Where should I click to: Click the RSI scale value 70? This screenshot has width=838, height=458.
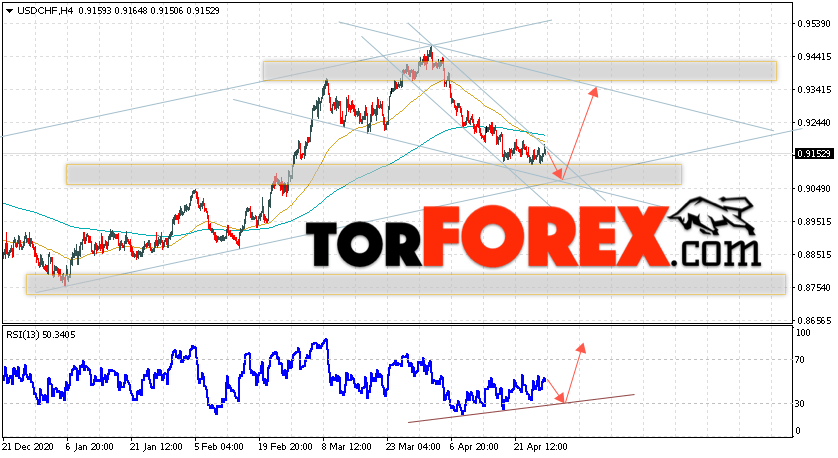tap(800, 360)
